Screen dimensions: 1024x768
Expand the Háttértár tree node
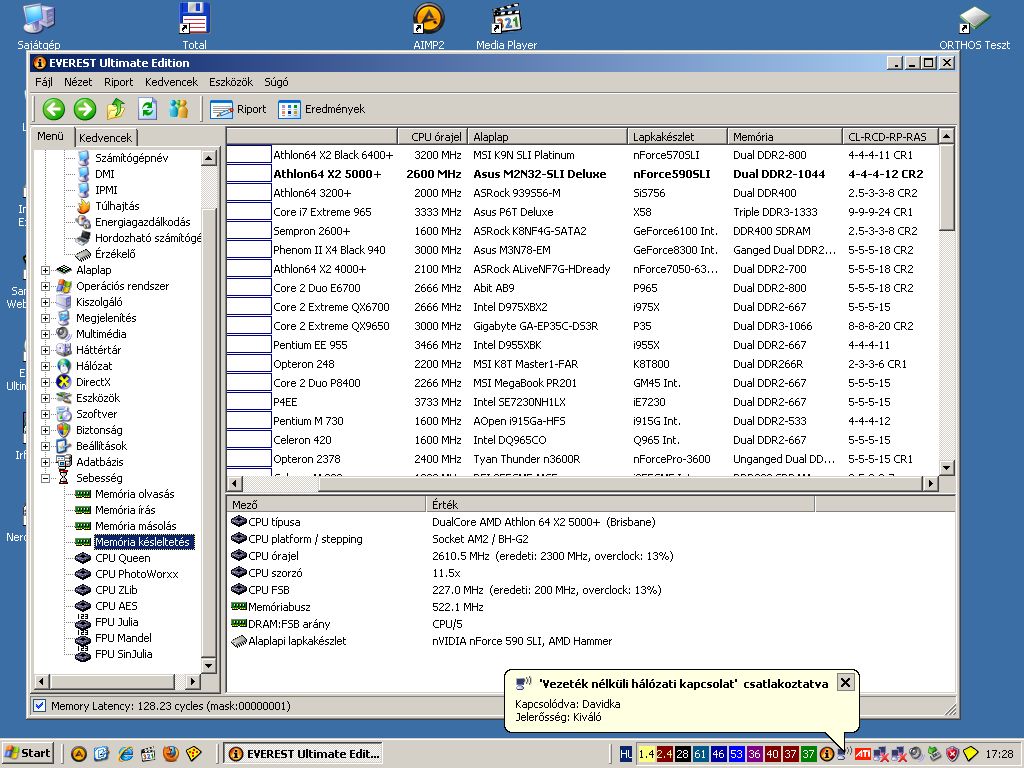[x=45, y=350]
